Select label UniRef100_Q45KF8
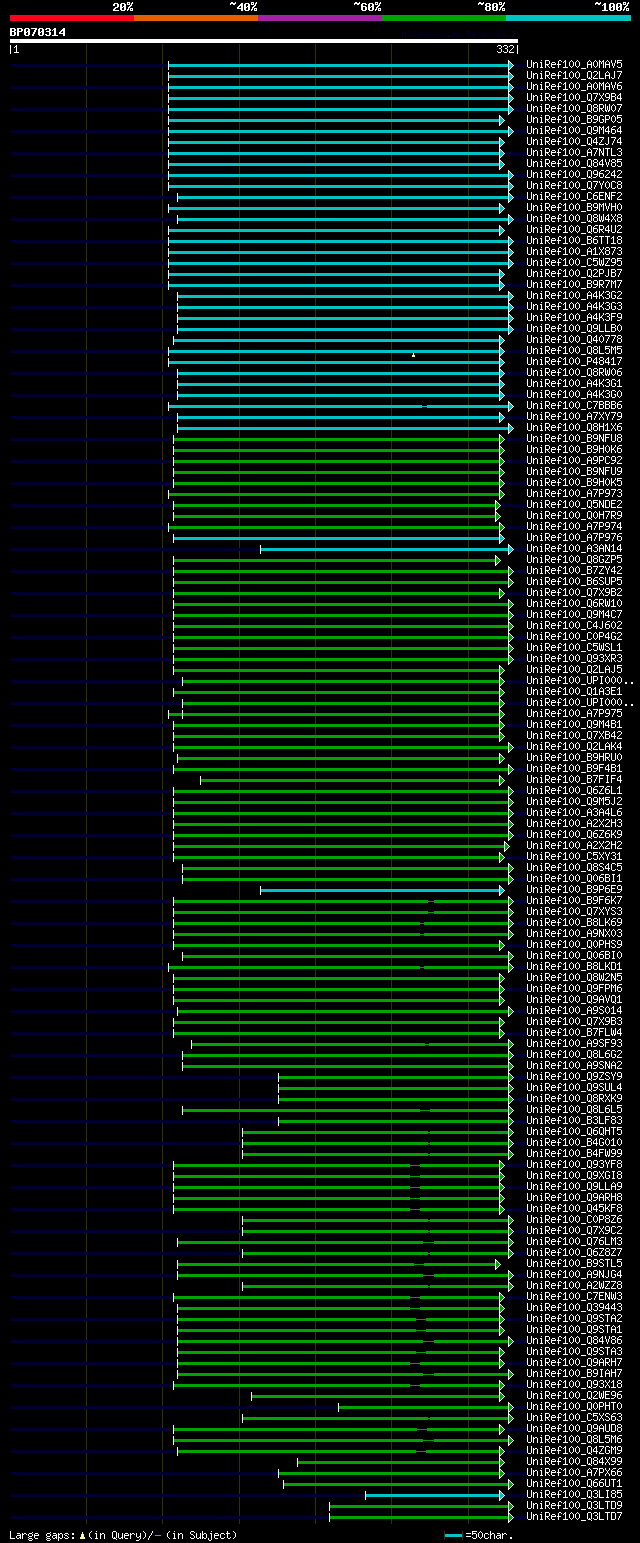Image resolution: width=640 pixels, height=1543 pixels. [574, 1208]
